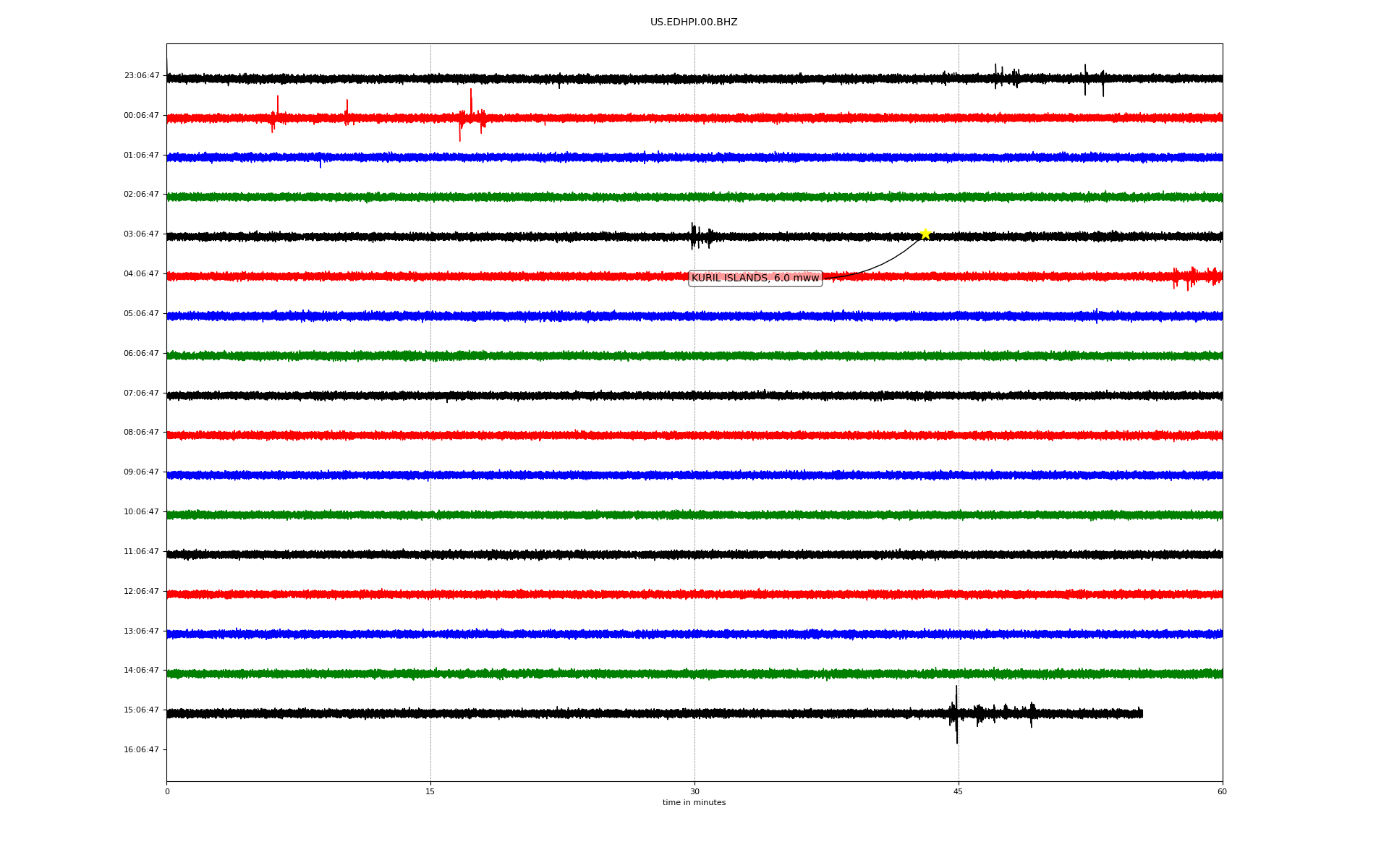The height and width of the screenshot is (868, 1389).
Task: Click the 12:06:47 time label
Action: (142, 592)
